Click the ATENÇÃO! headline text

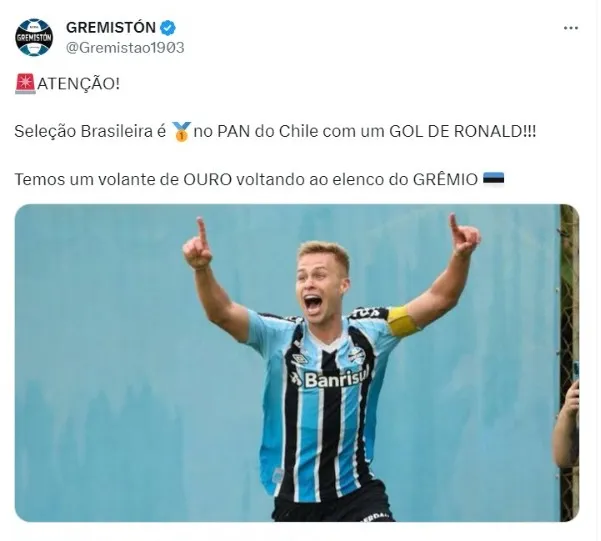79,84
